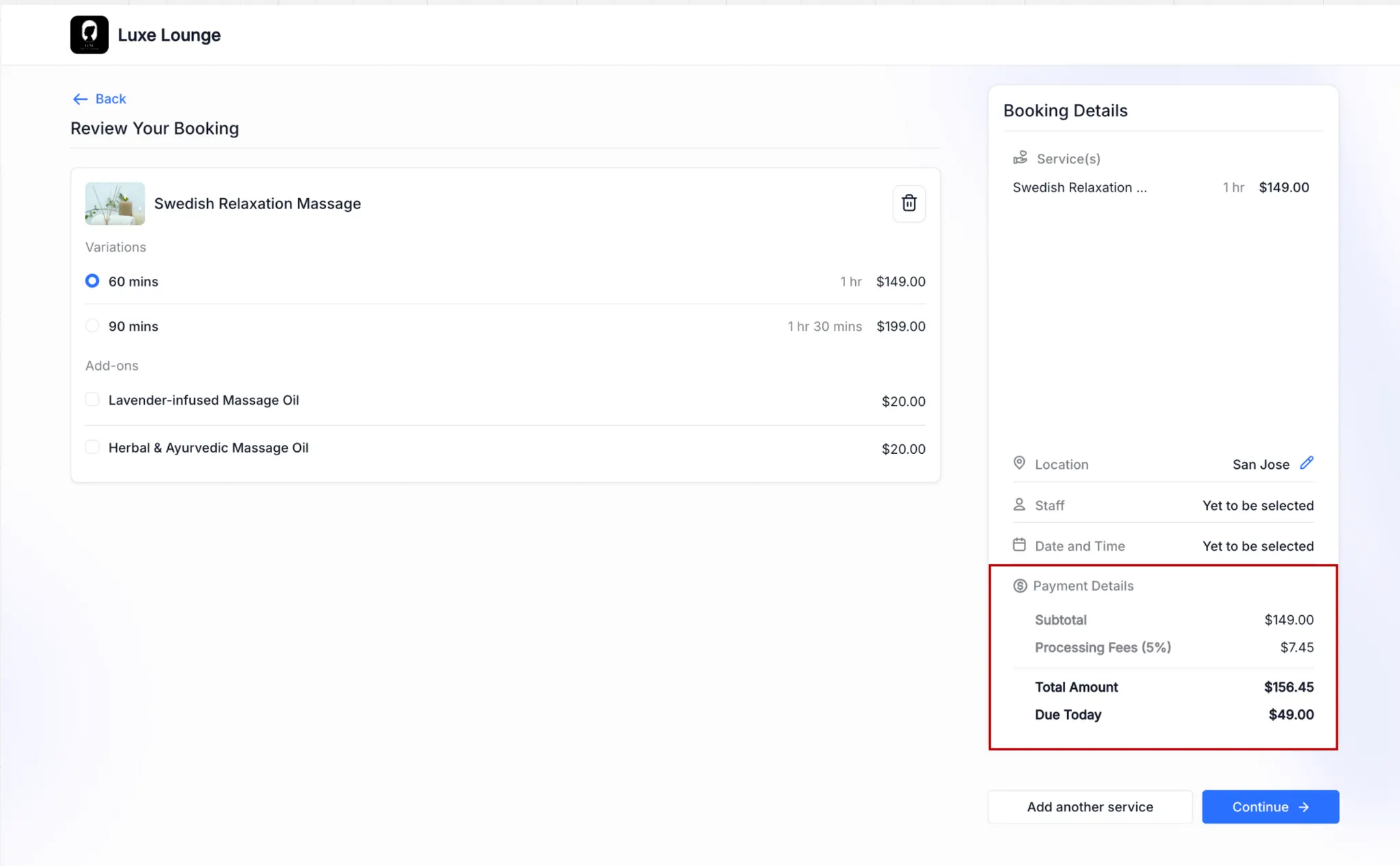Check the Herbal & Ayurvedic Massage Oil add-on

point(92,447)
